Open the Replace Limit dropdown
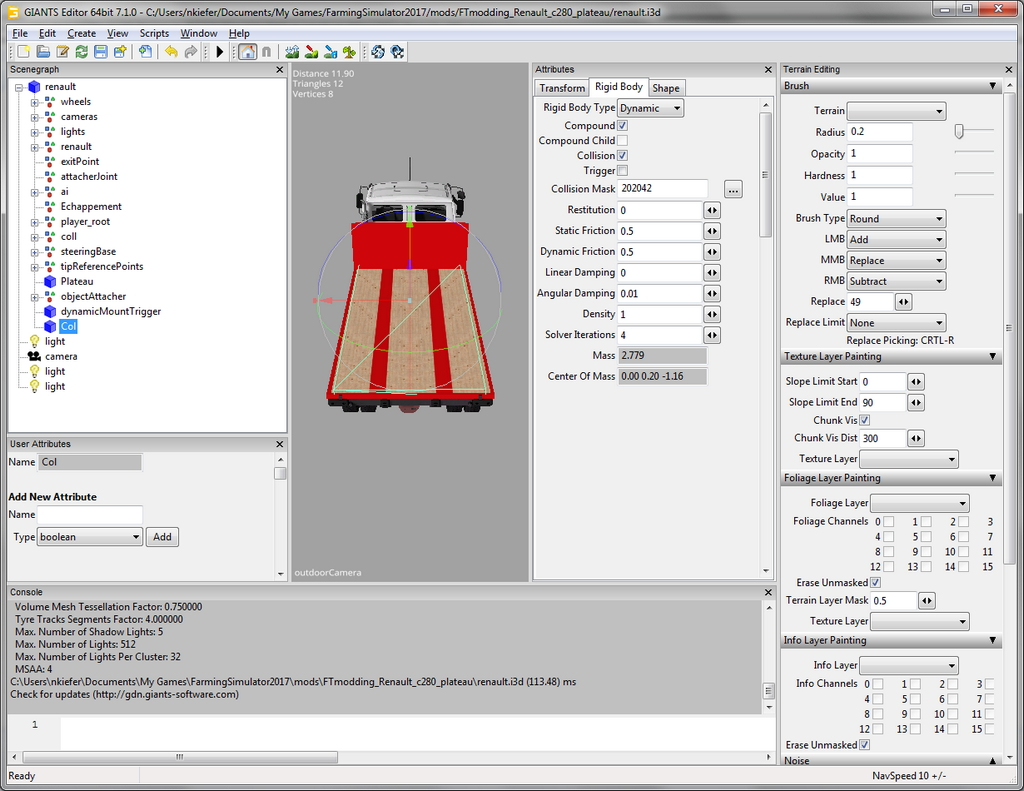The width and height of the screenshot is (1024, 791). click(x=897, y=323)
